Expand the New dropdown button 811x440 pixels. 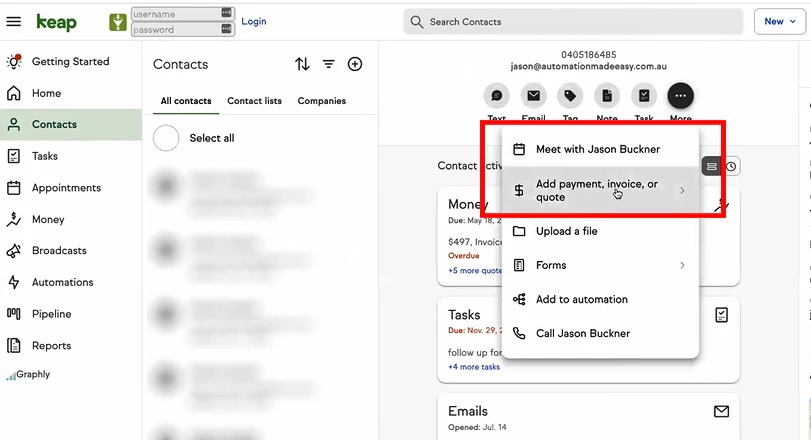point(779,21)
